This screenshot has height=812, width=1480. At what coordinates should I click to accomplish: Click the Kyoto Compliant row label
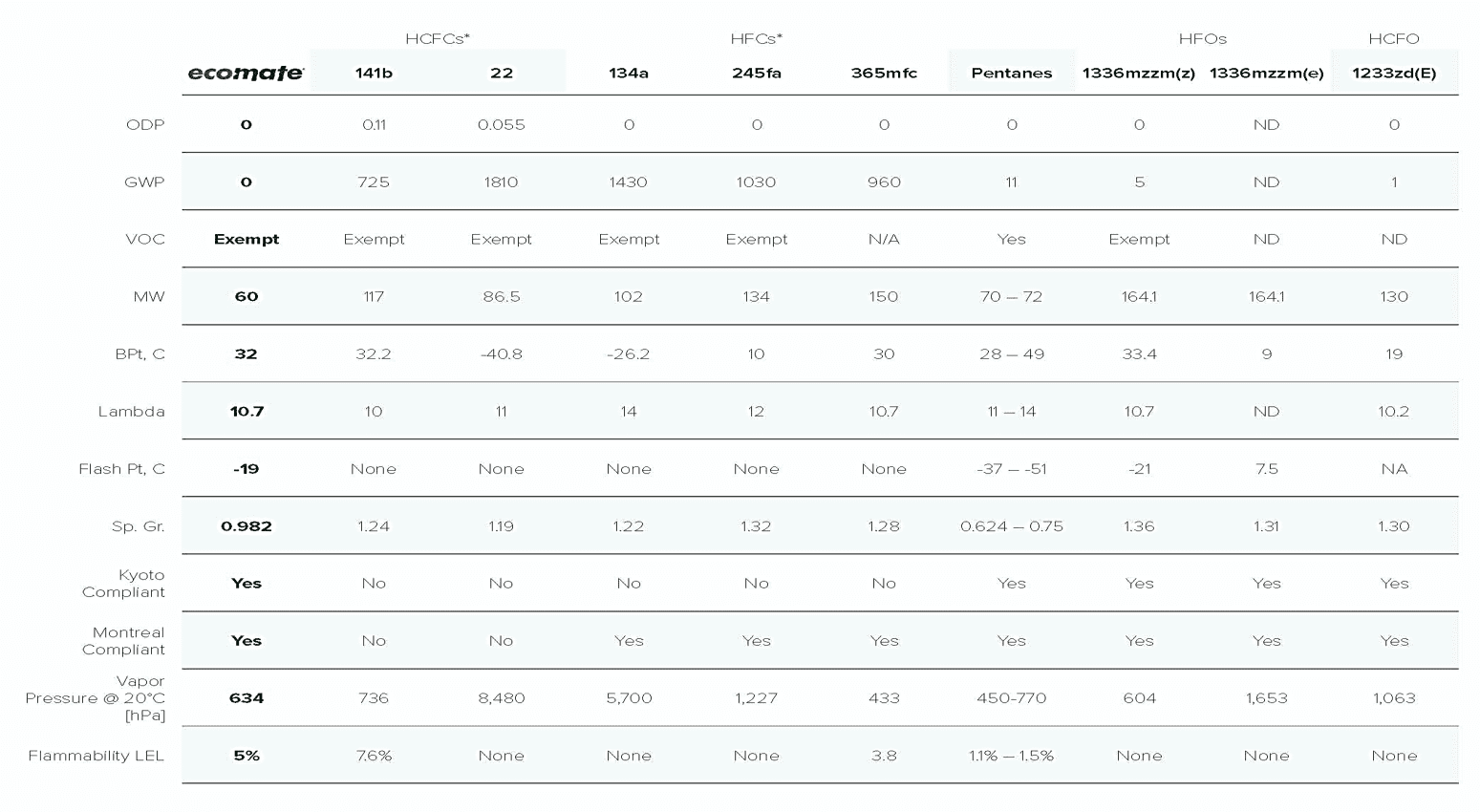(x=123, y=584)
